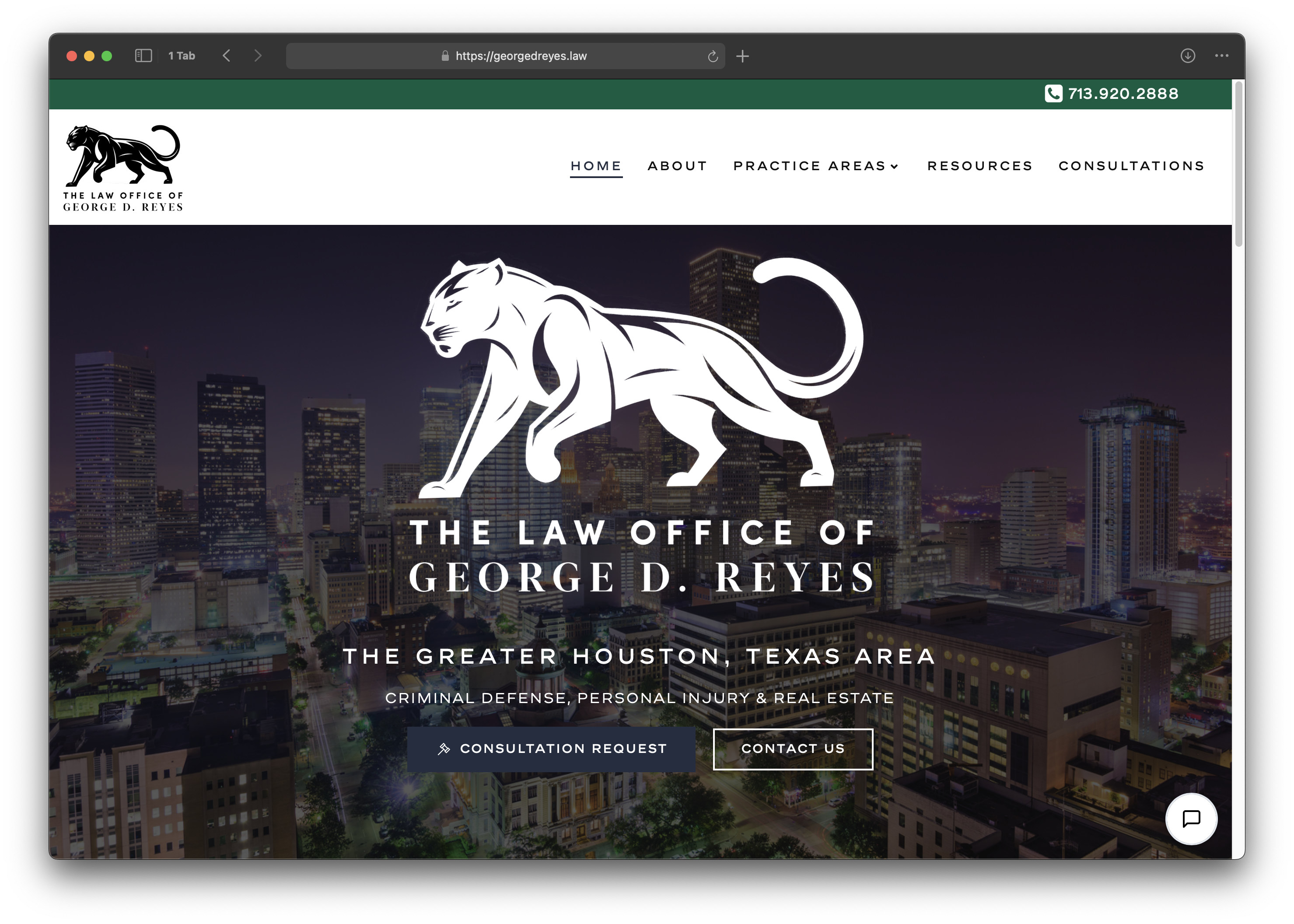Go forward with the right arrow

[x=258, y=56]
